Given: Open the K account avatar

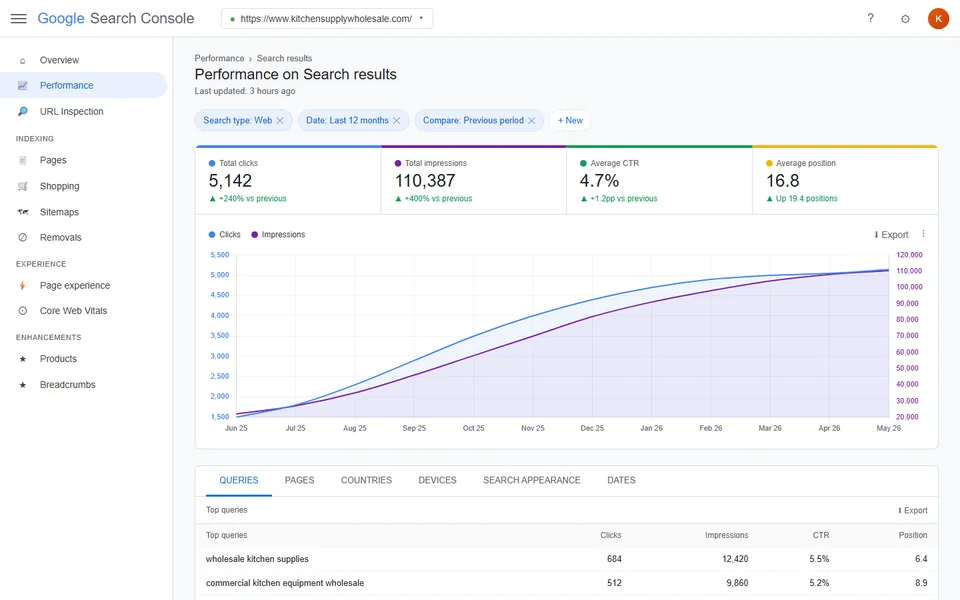Looking at the screenshot, I should (938, 18).
